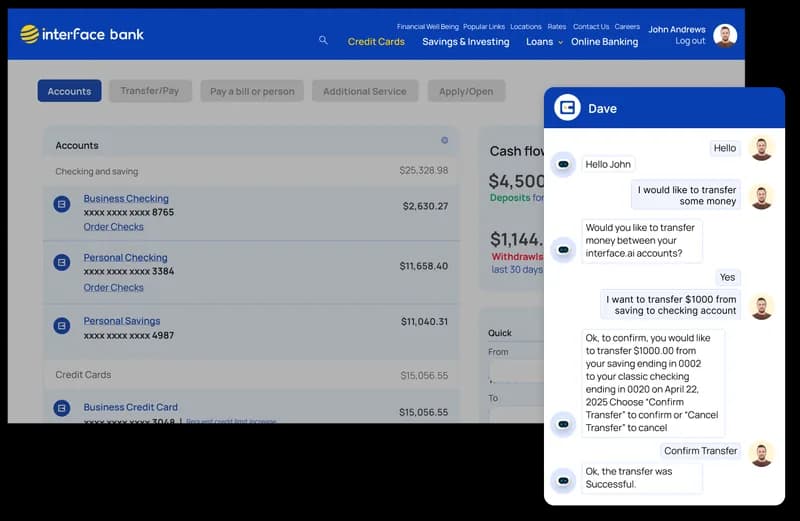Click the John Andrews user name

point(677,30)
